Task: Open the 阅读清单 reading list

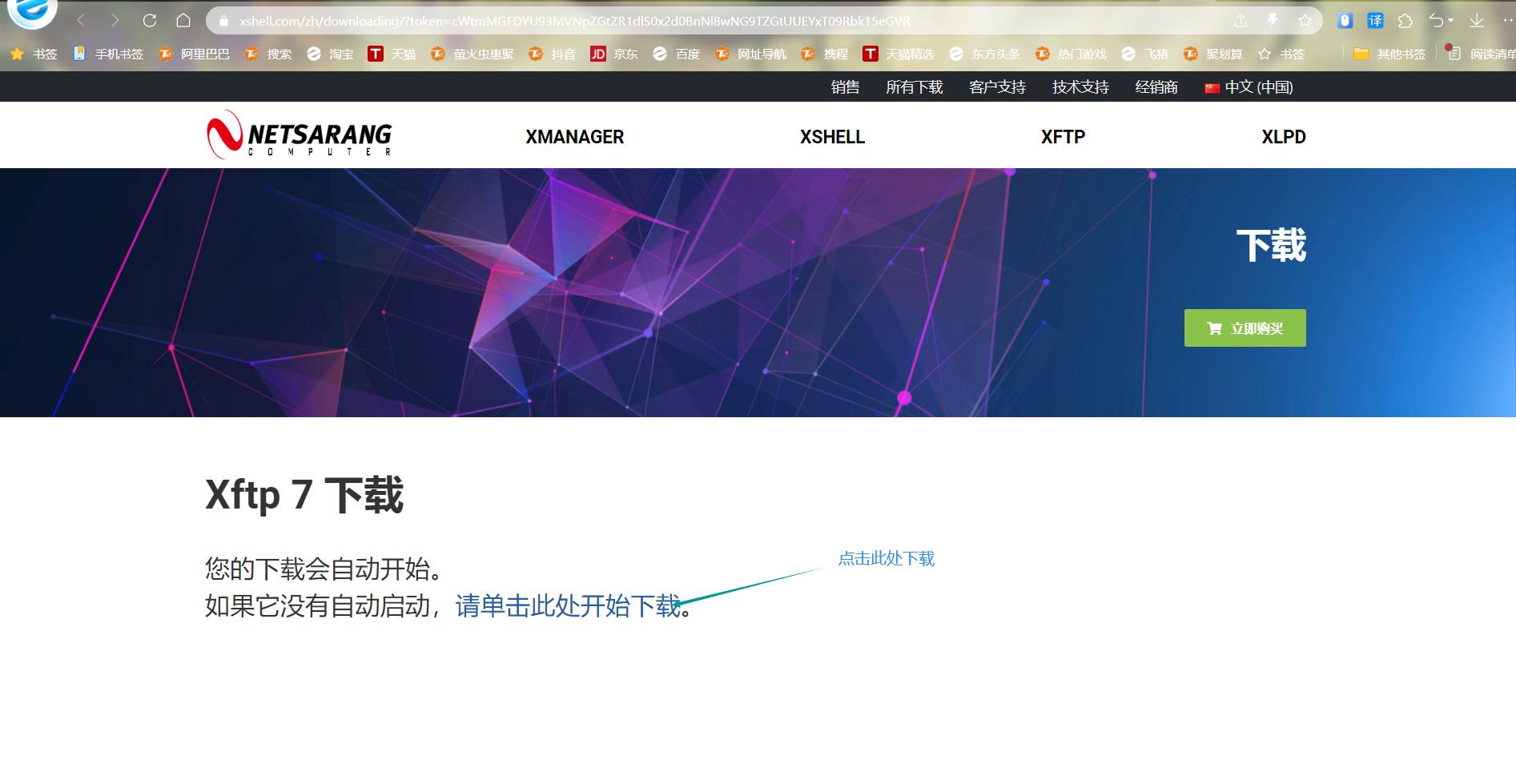Action: pos(1482,54)
